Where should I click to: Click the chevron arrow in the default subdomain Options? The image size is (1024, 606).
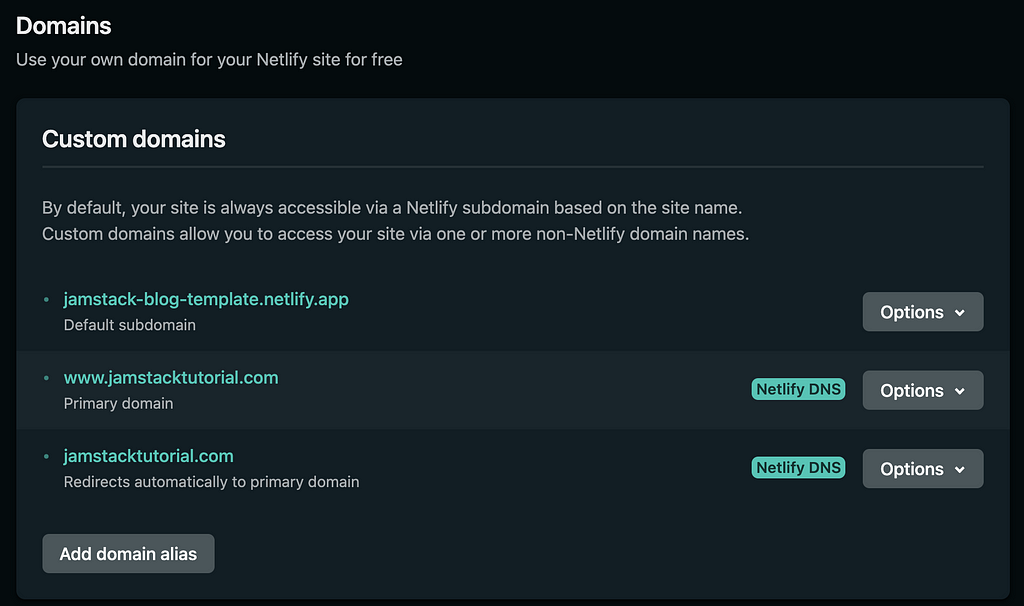[x=959, y=313]
